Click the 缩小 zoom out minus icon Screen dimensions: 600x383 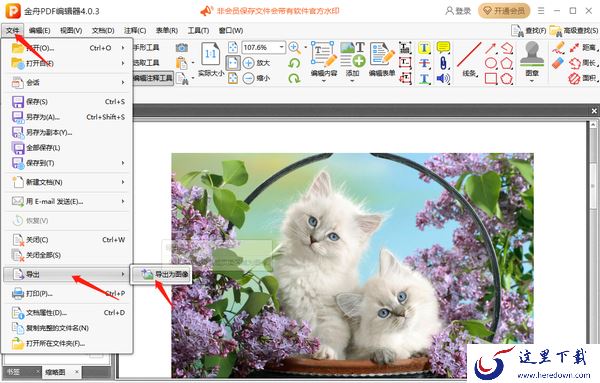249,78
